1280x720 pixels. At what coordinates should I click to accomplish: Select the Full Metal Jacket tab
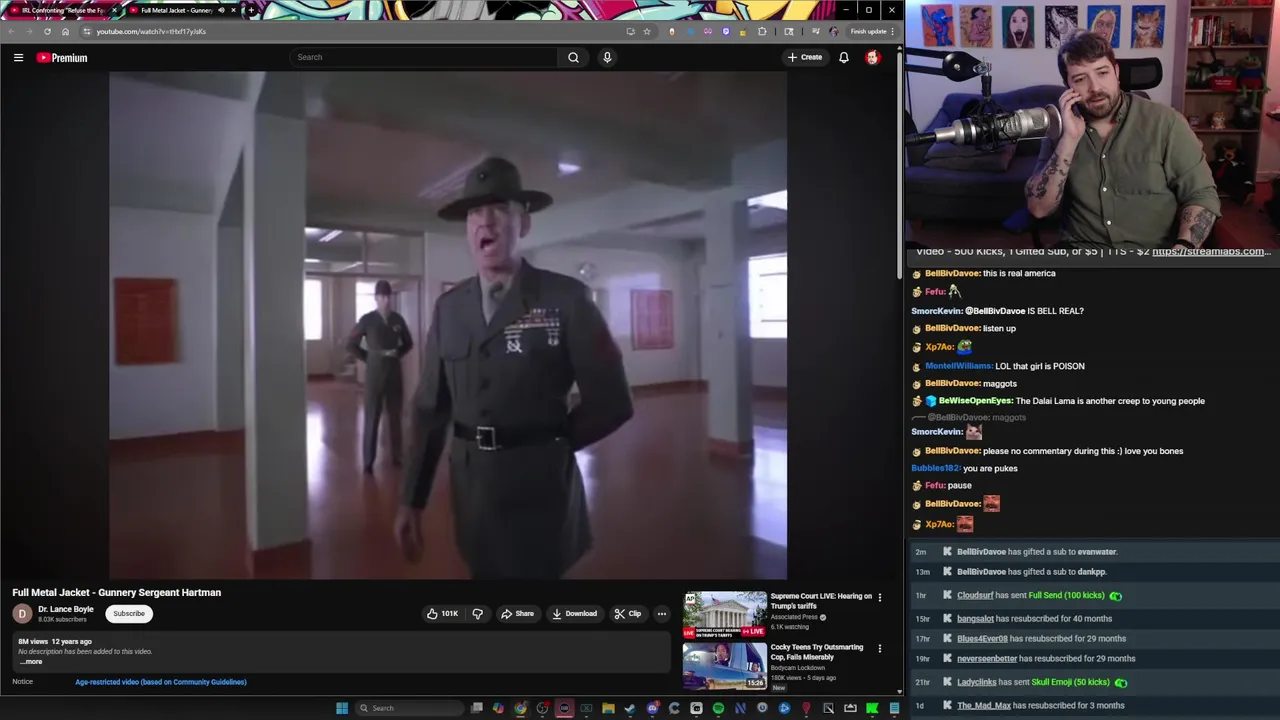pyautogui.click(x=176, y=10)
